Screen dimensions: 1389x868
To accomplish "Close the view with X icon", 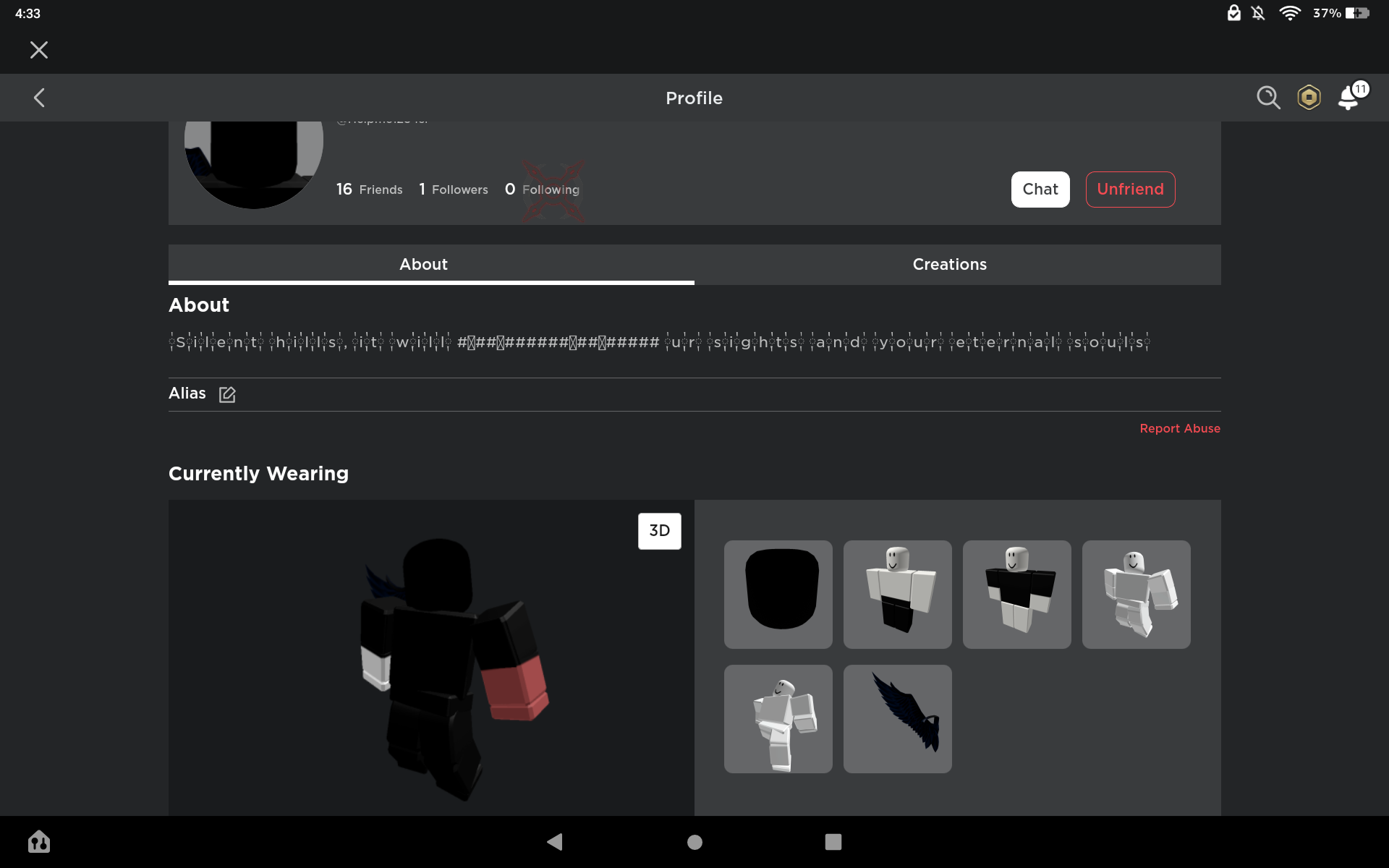I will (x=39, y=50).
